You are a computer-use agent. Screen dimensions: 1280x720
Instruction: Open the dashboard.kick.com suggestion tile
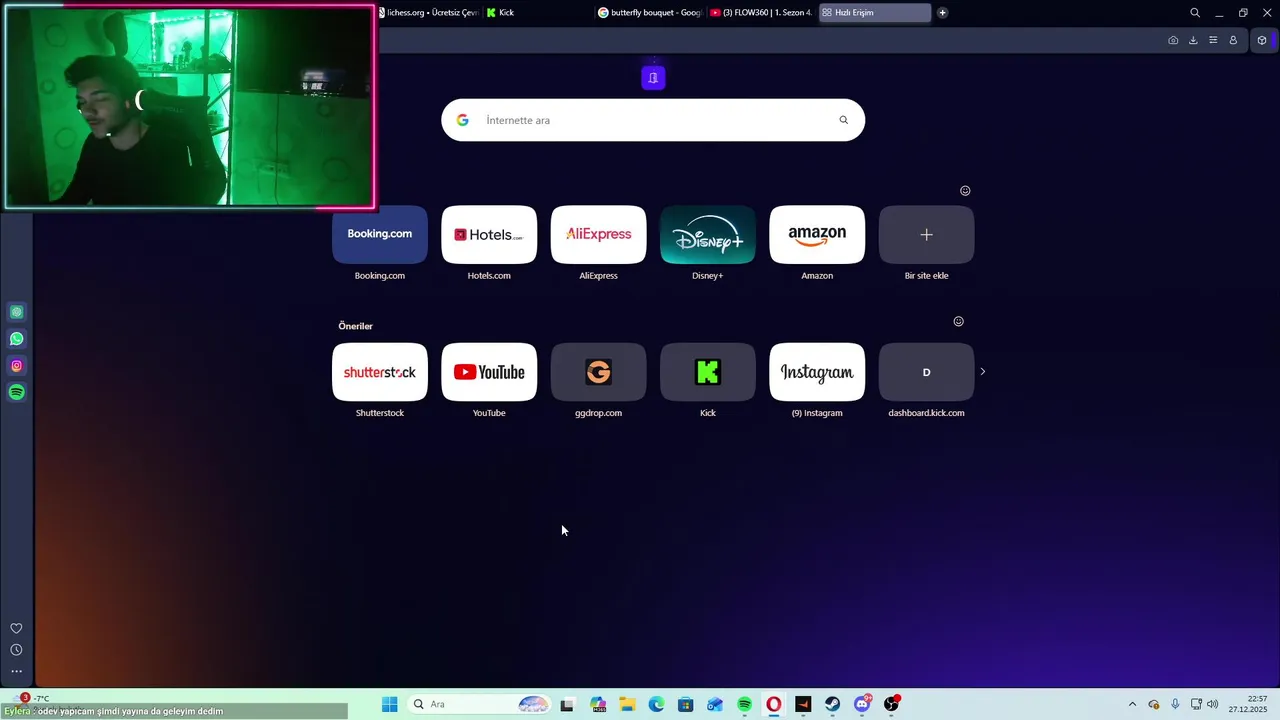point(926,372)
